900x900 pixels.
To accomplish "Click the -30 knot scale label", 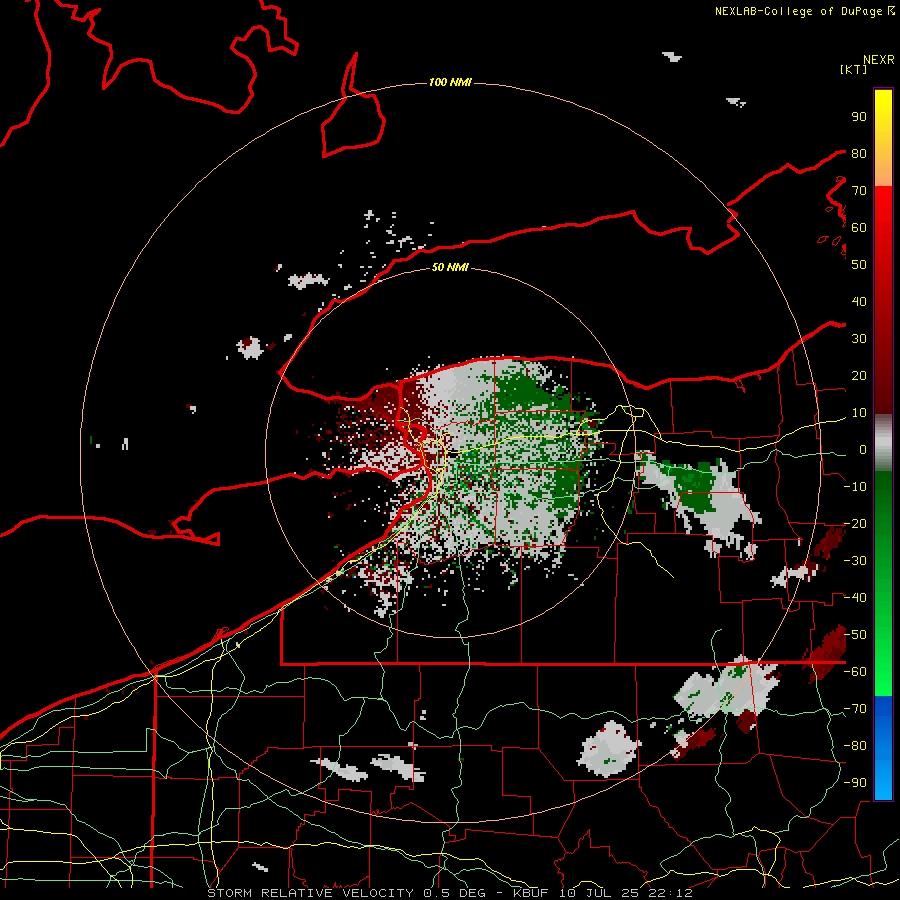I will 855,561.
